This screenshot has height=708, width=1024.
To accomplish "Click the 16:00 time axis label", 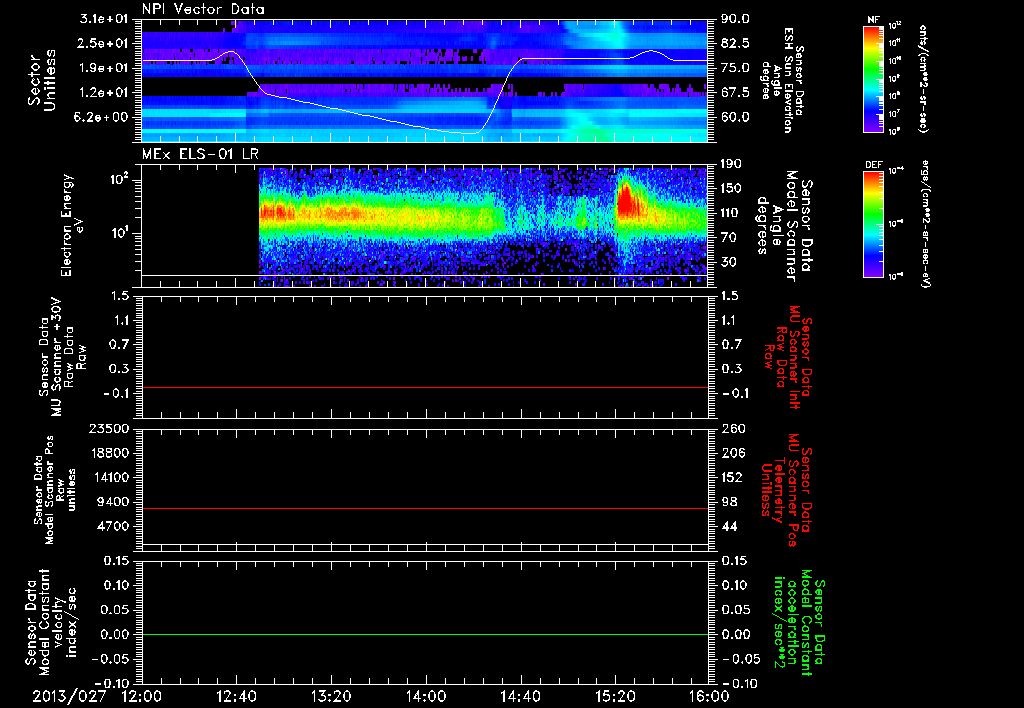I will tap(708, 695).
